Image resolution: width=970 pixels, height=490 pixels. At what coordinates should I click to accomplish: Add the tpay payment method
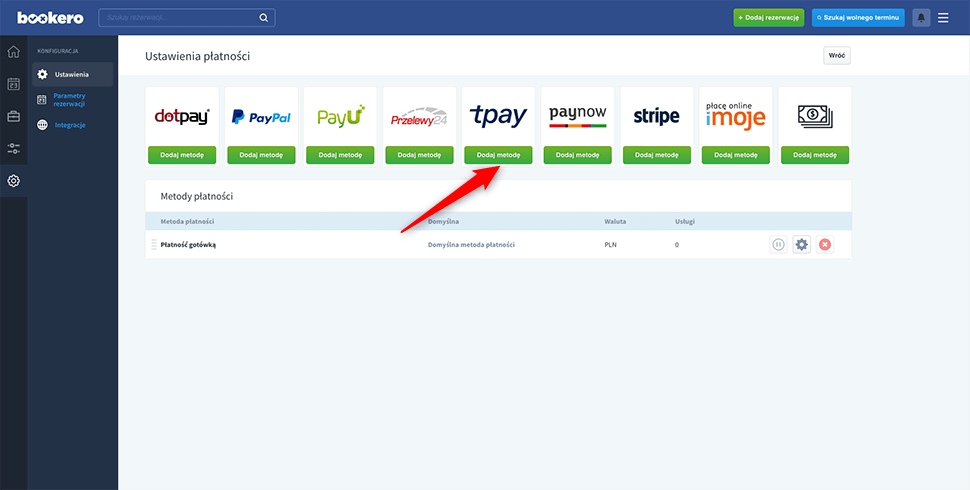coord(498,155)
